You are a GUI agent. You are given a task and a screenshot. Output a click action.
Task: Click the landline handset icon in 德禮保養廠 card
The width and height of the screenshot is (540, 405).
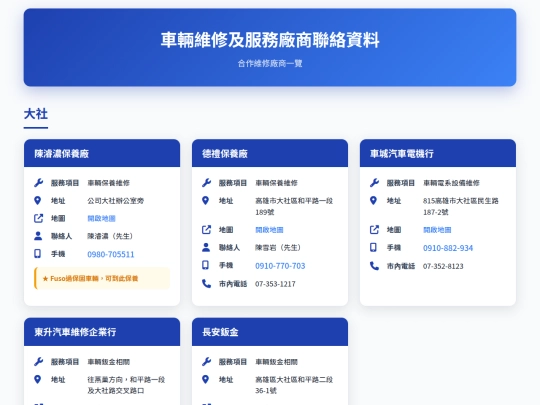[206, 283]
